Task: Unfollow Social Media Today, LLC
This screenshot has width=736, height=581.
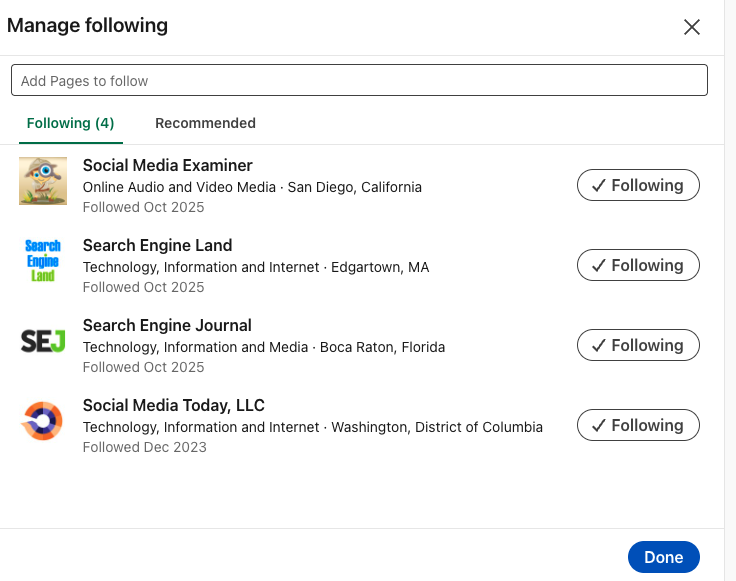Action: [638, 425]
